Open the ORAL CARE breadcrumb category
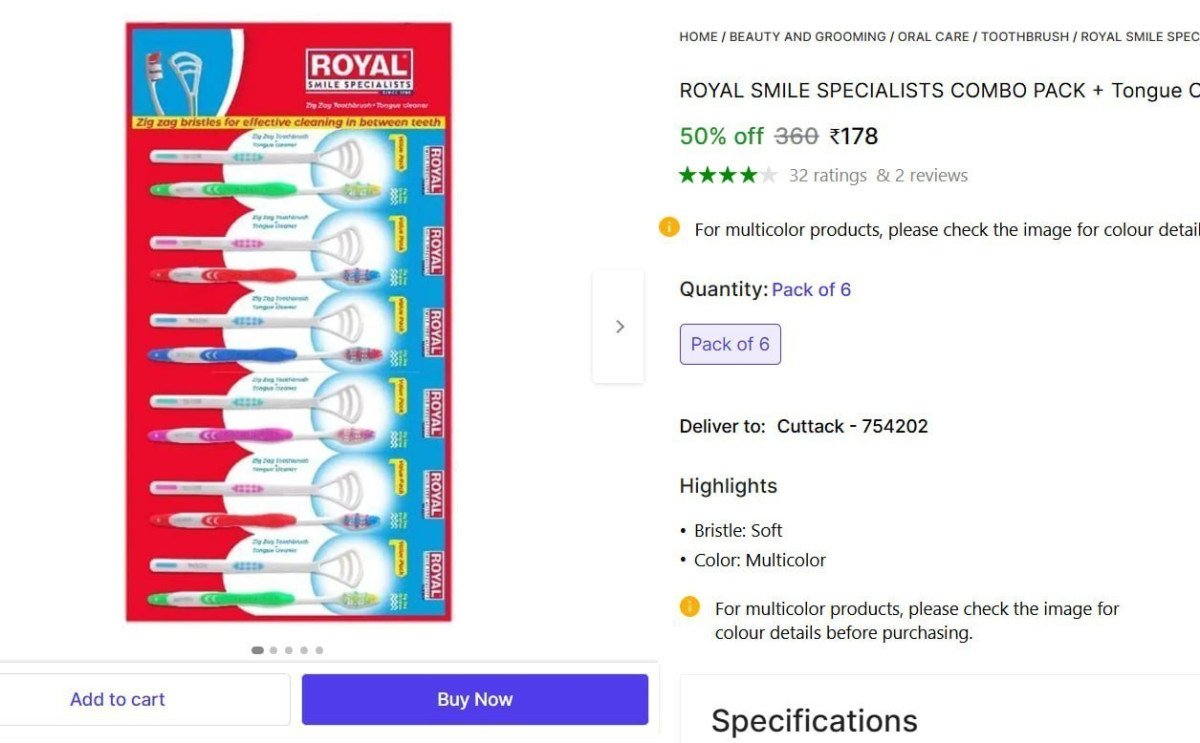This screenshot has width=1200, height=743. point(933,36)
